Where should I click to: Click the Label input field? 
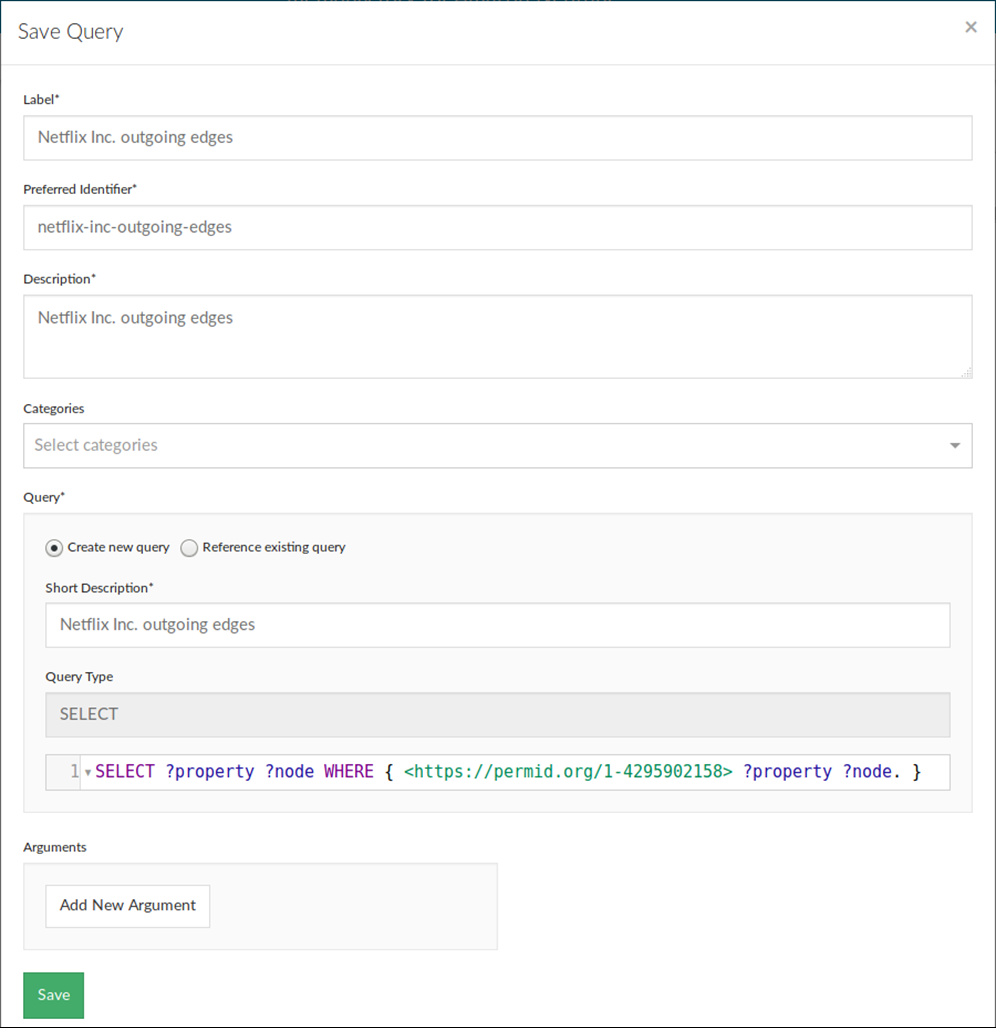pos(498,138)
